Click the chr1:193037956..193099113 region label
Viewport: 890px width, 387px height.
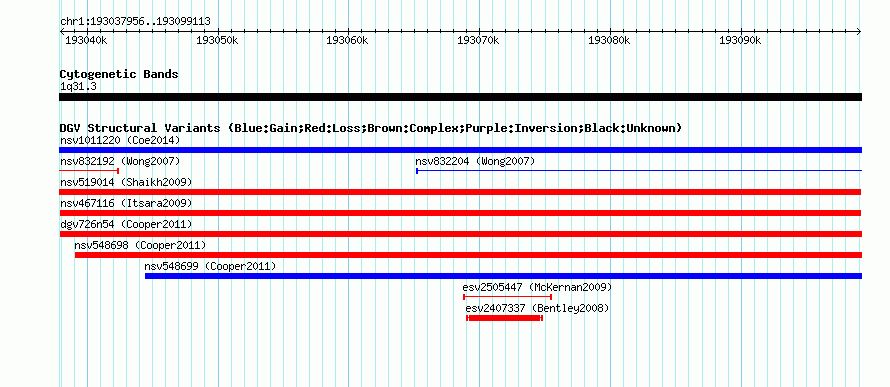(x=135, y=22)
